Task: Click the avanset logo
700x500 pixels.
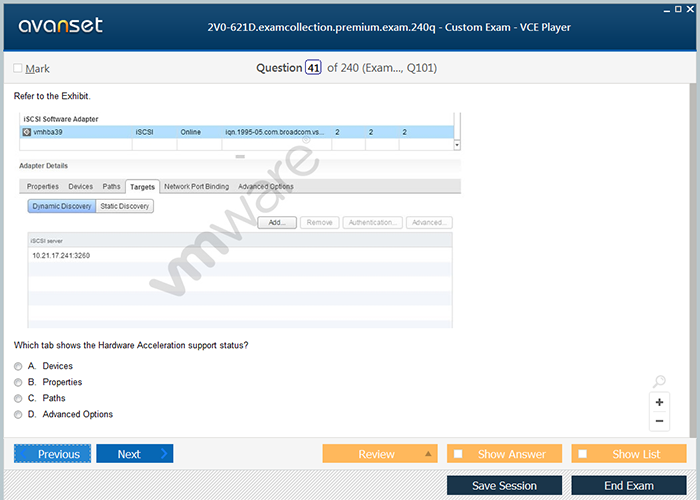Action: pos(58,26)
